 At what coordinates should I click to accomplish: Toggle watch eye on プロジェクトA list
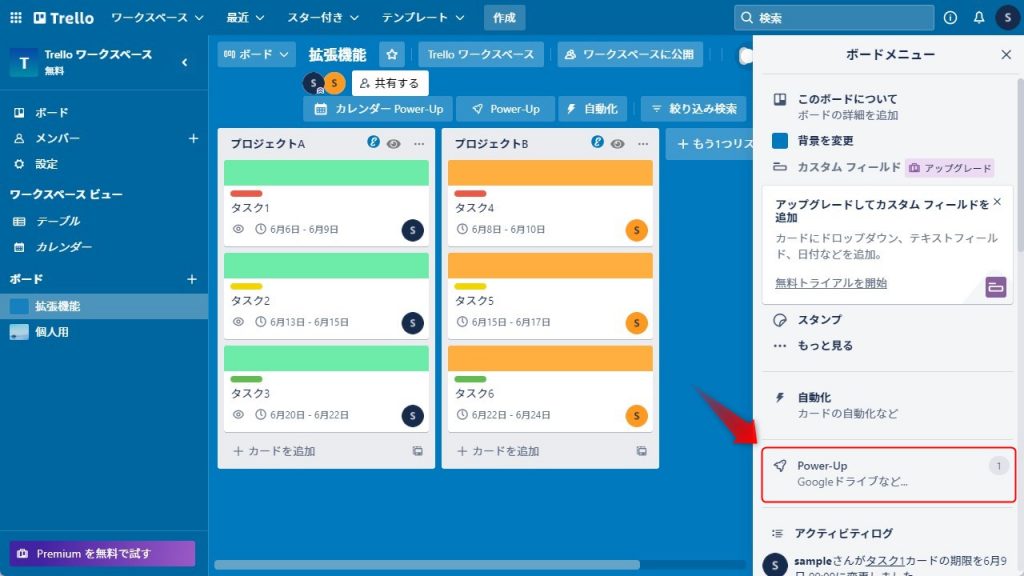click(393, 144)
